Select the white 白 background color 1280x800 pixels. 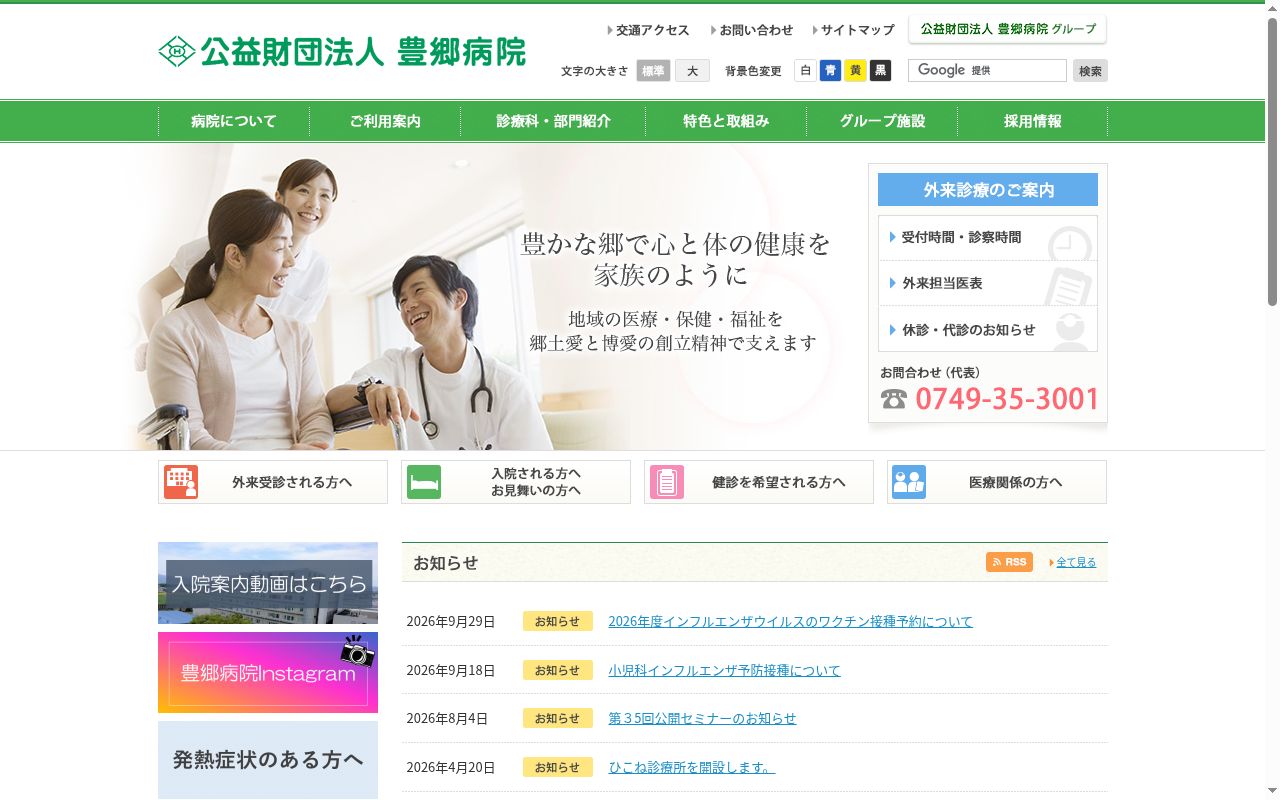[x=805, y=70]
